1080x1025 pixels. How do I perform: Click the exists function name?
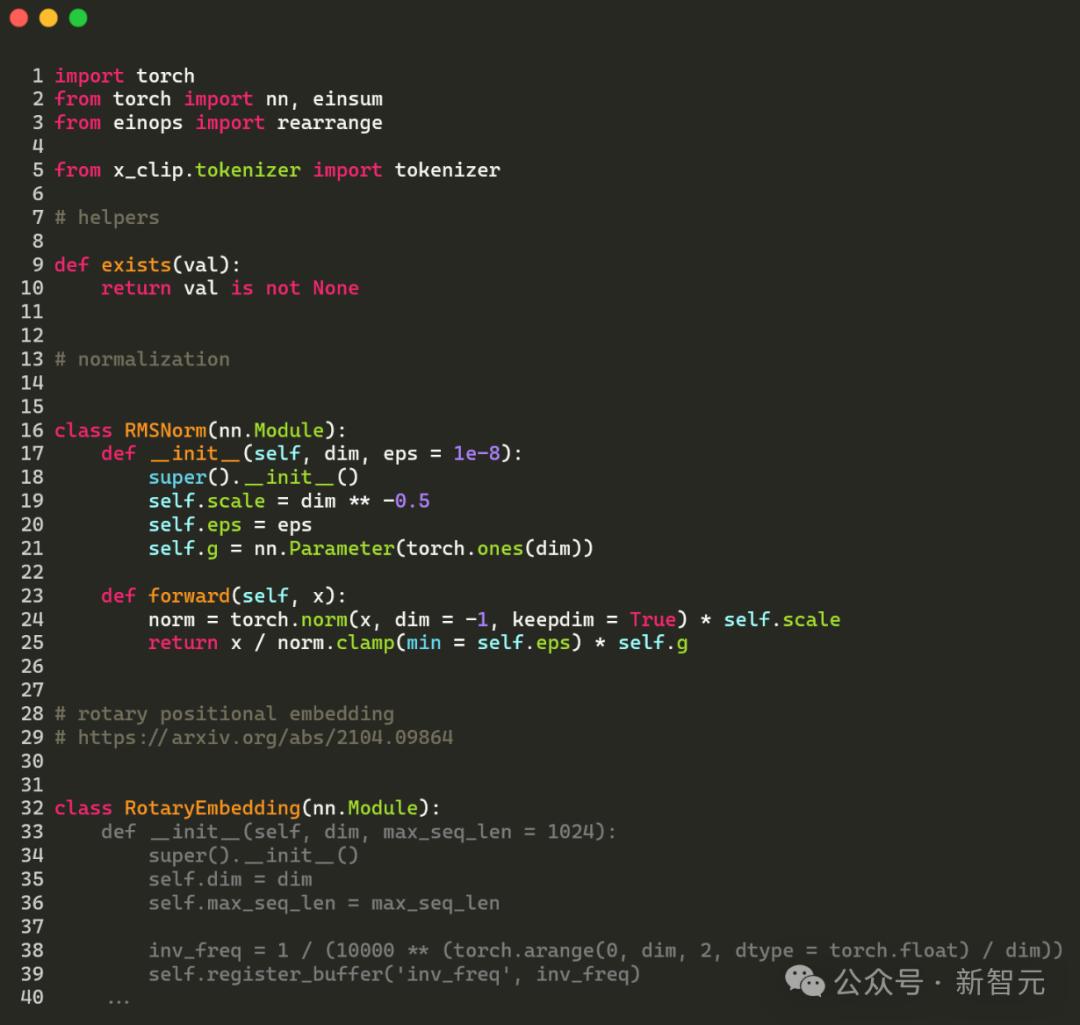136,264
